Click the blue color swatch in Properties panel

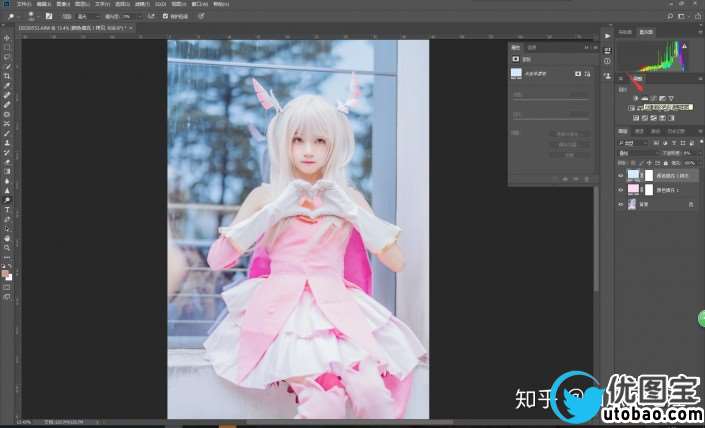click(x=516, y=73)
